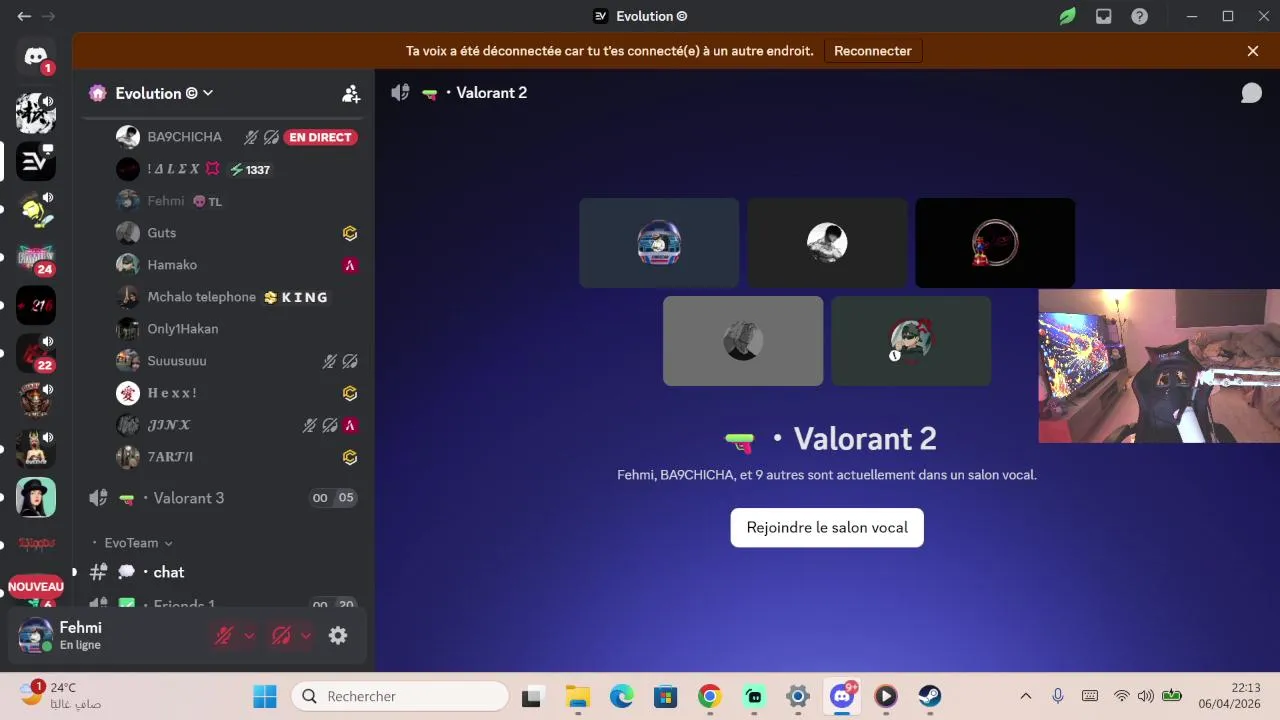The width and height of the screenshot is (1280, 720).
Task: Click user Guts name in voice list
Action: click(162, 233)
